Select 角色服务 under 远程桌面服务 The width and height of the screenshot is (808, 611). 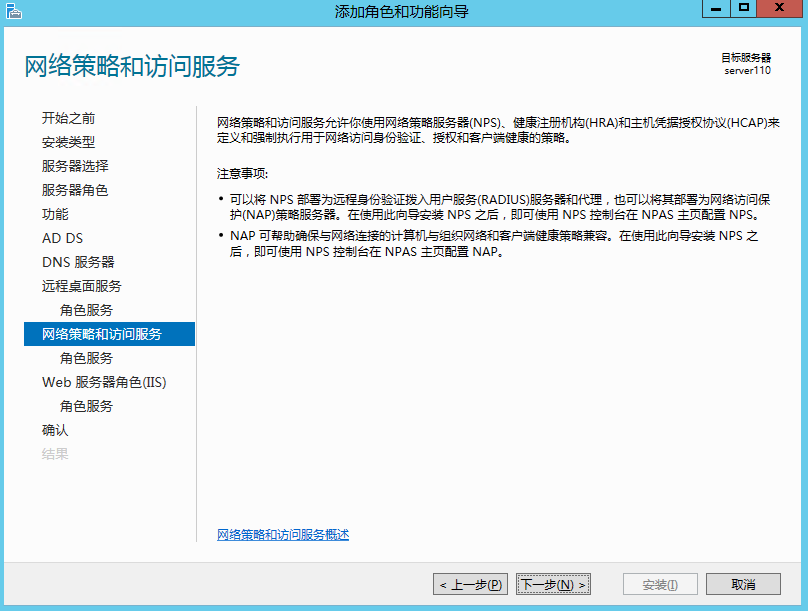coord(86,310)
